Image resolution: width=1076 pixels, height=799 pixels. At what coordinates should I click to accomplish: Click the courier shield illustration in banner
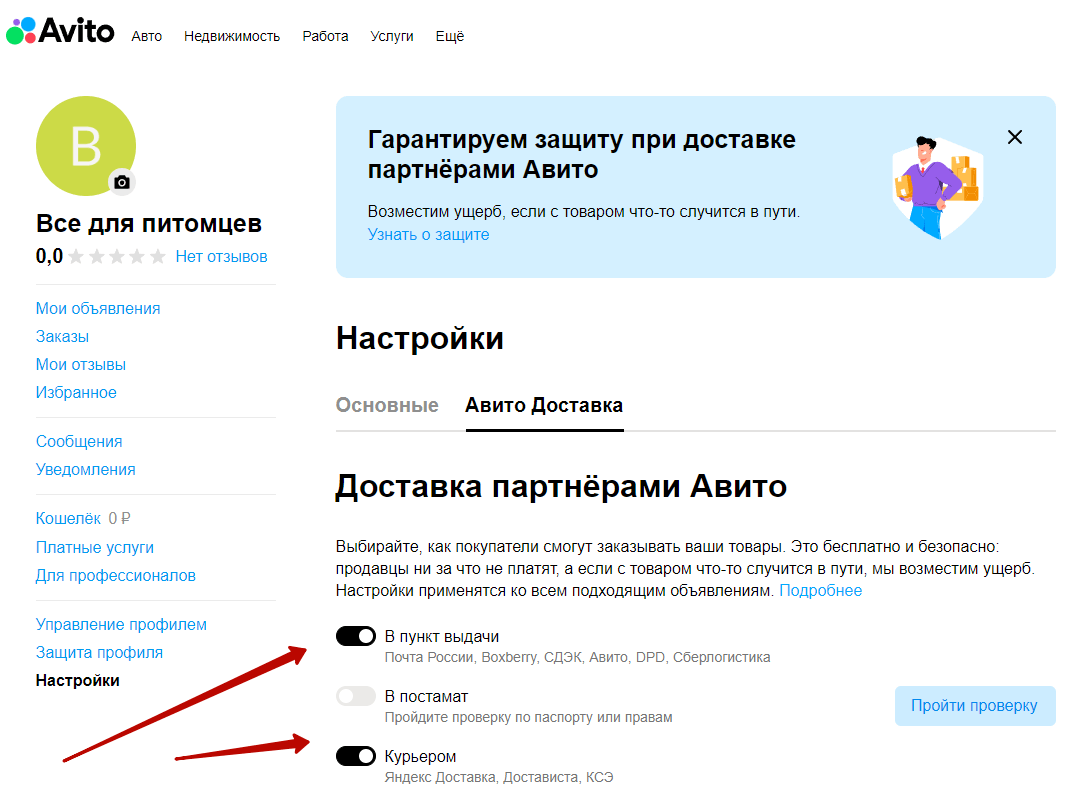(x=937, y=187)
